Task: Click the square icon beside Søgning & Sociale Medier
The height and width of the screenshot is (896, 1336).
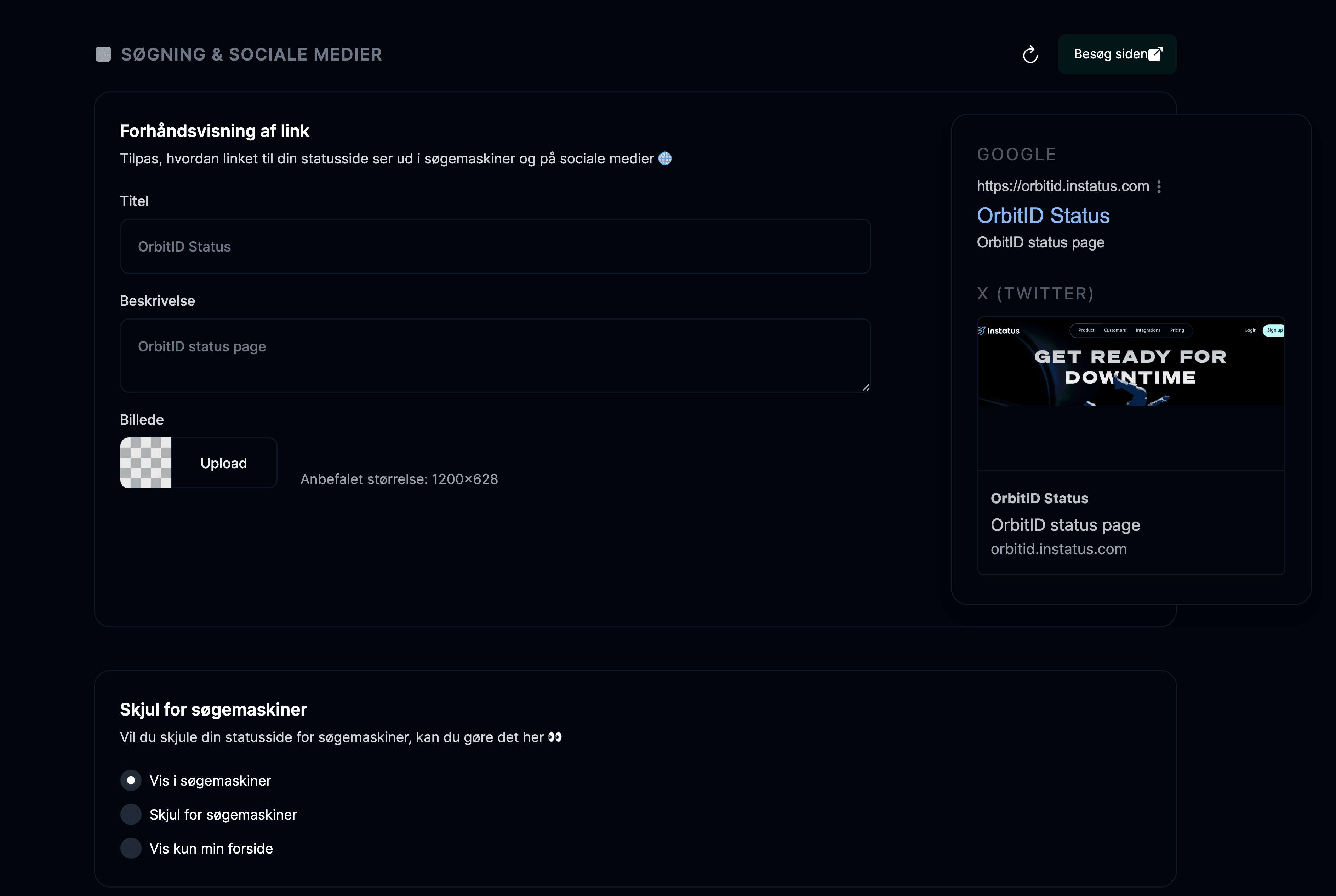Action: [x=103, y=54]
